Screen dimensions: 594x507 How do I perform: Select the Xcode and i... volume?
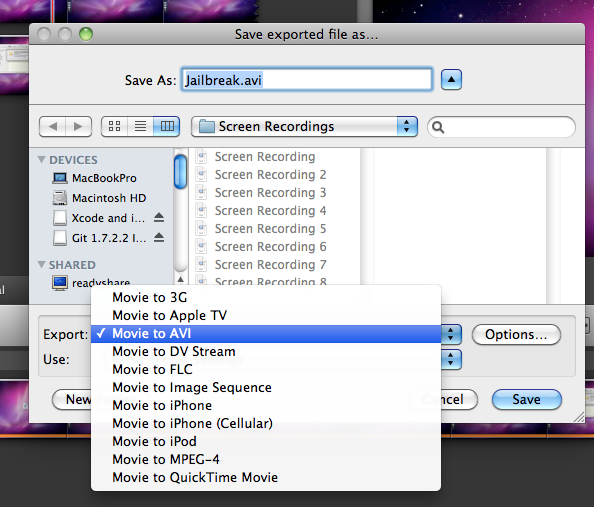coord(108,218)
